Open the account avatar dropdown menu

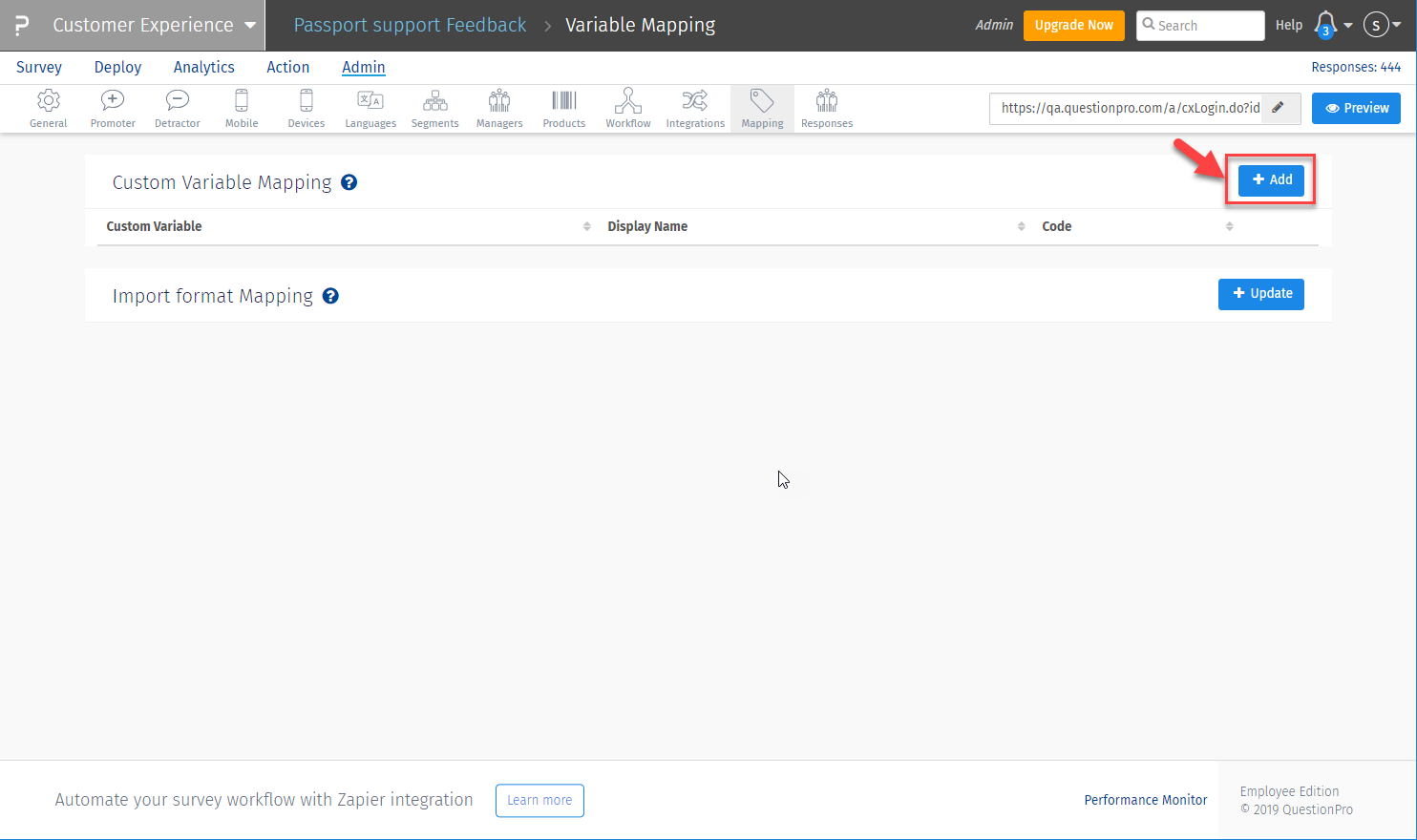(1382, 24)
